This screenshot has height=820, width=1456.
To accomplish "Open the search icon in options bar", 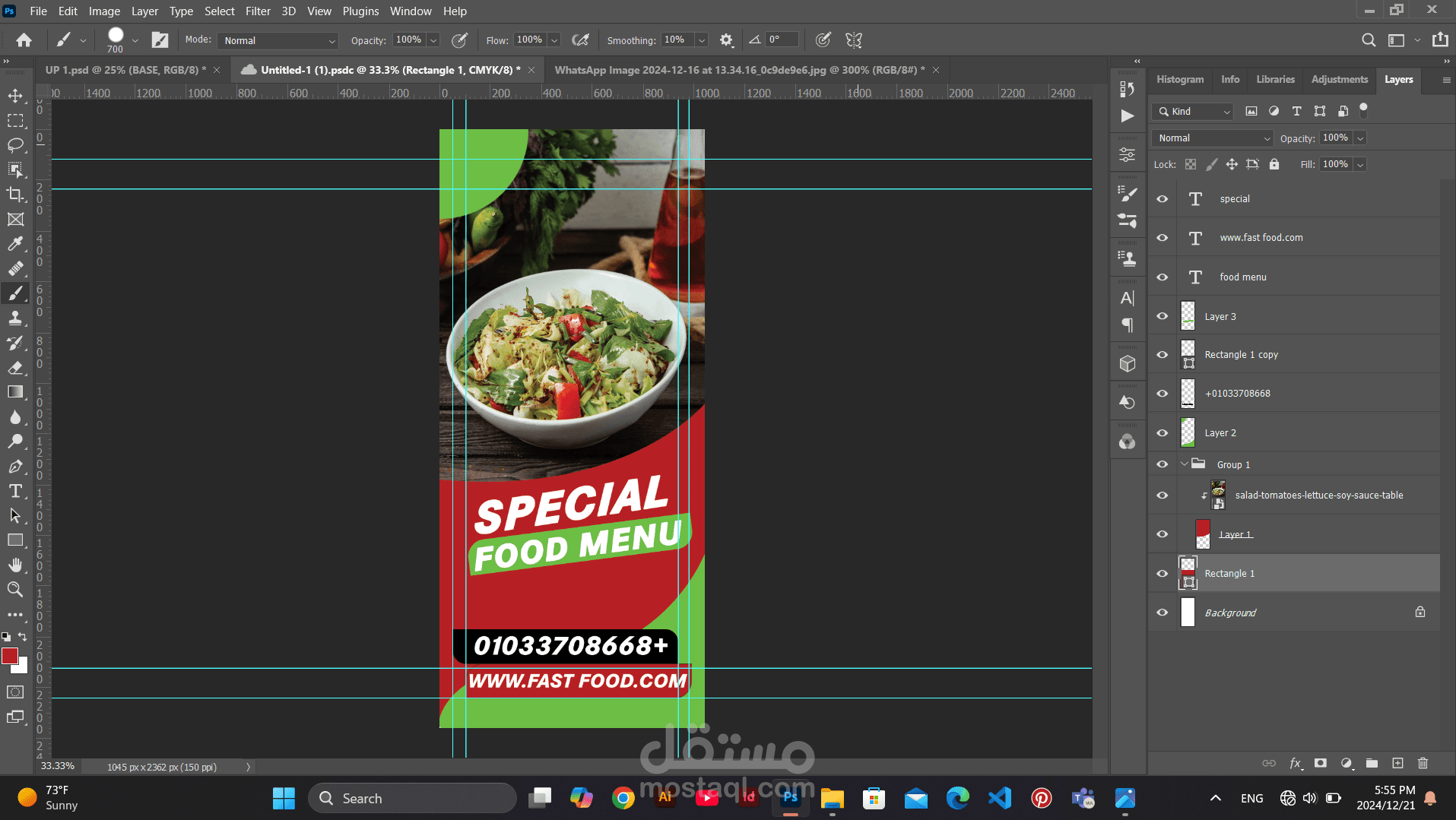I will tap(1369, 40).
